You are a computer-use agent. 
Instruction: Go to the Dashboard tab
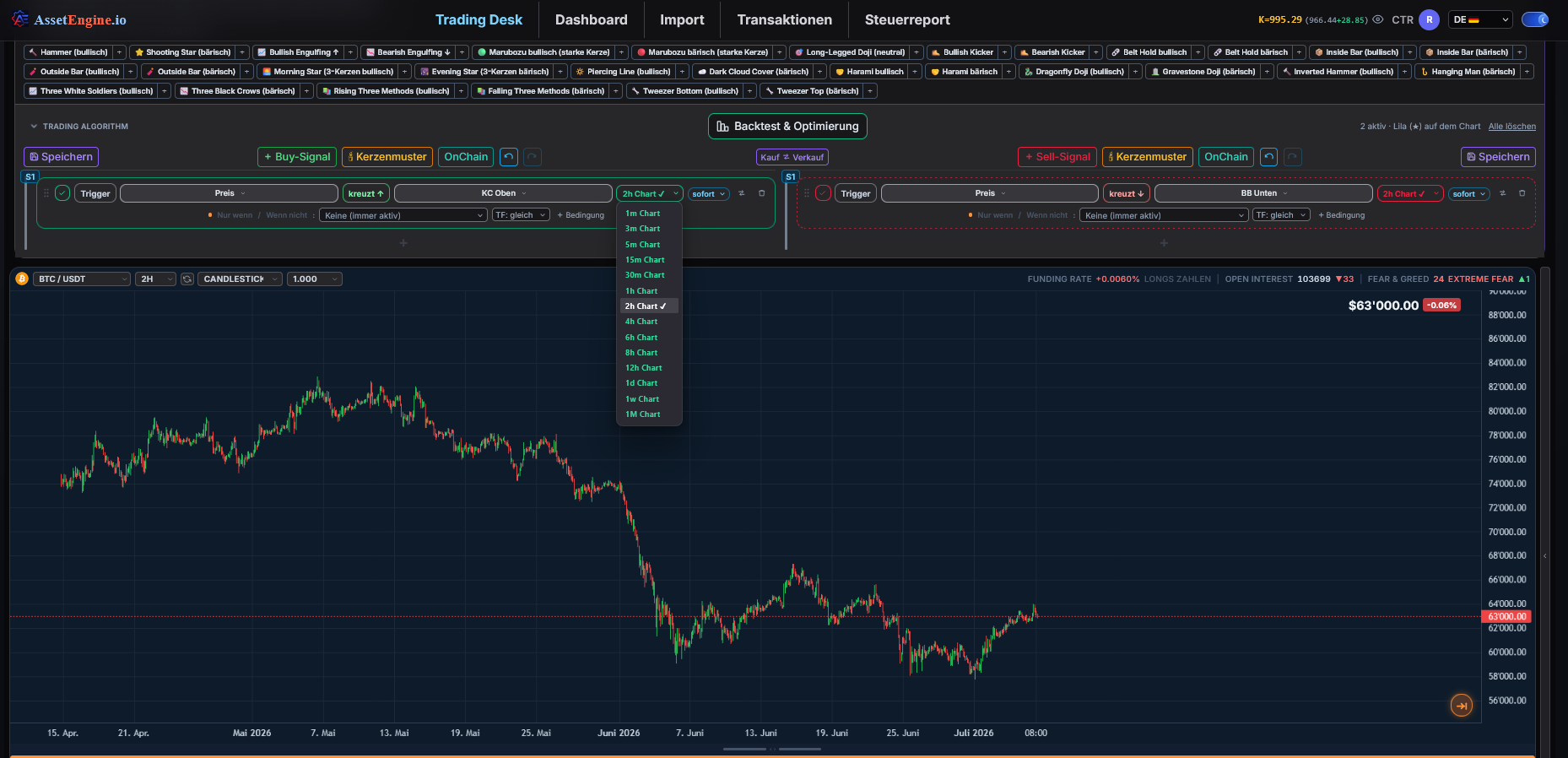tap(592, 19)
